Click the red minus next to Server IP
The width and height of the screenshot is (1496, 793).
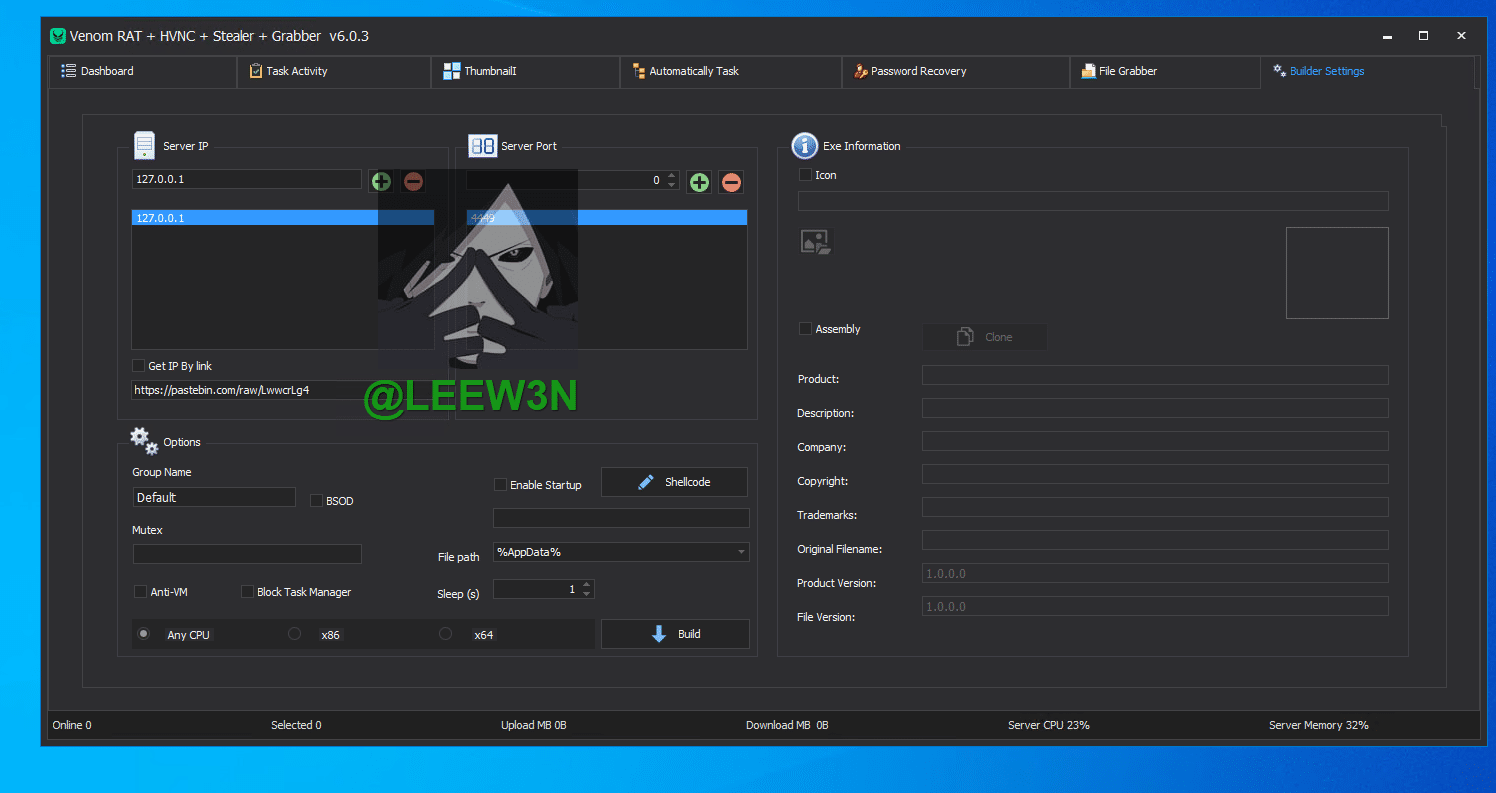(x=413, y=181)
